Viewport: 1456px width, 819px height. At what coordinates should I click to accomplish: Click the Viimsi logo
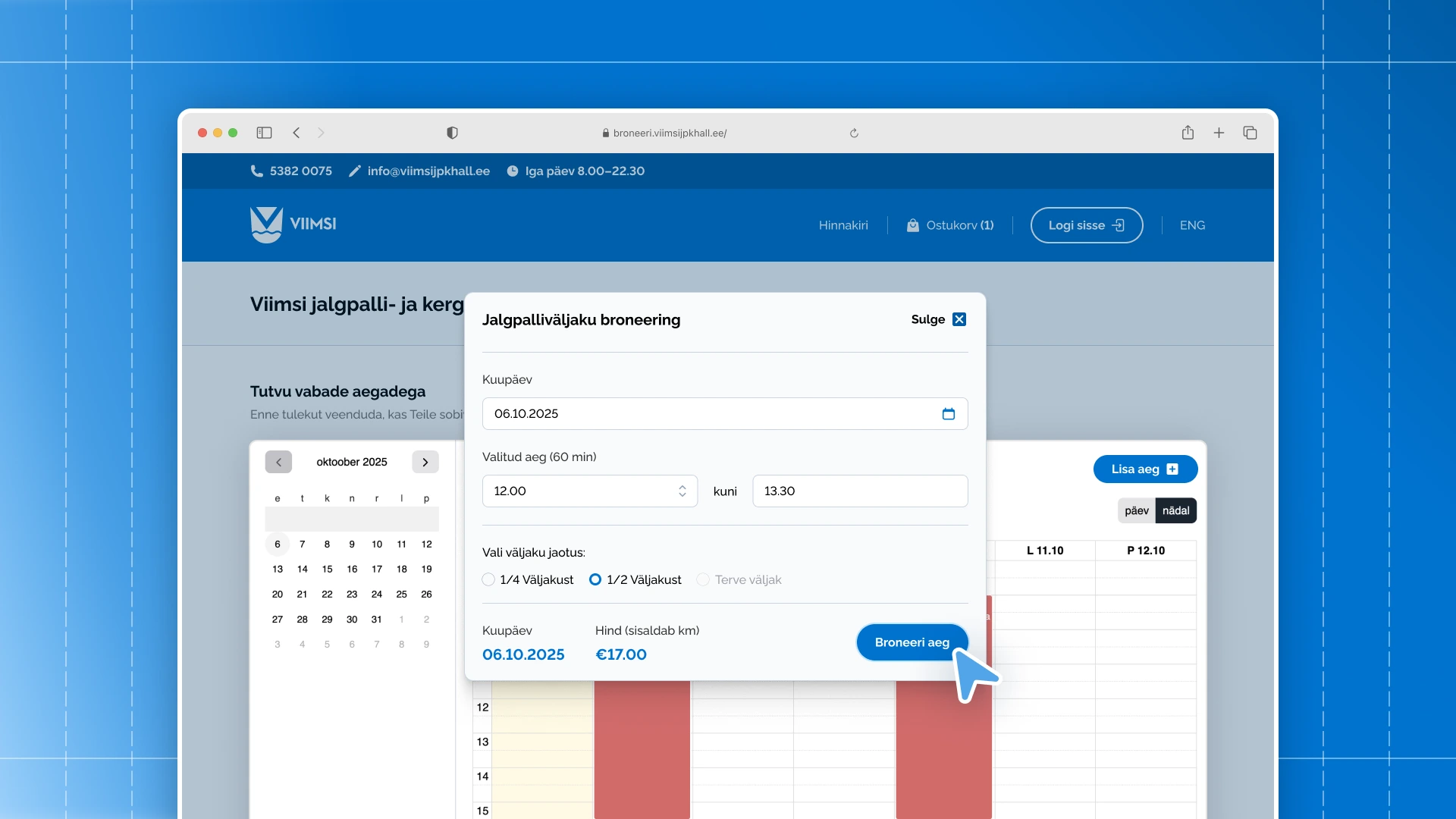[293, 224]
